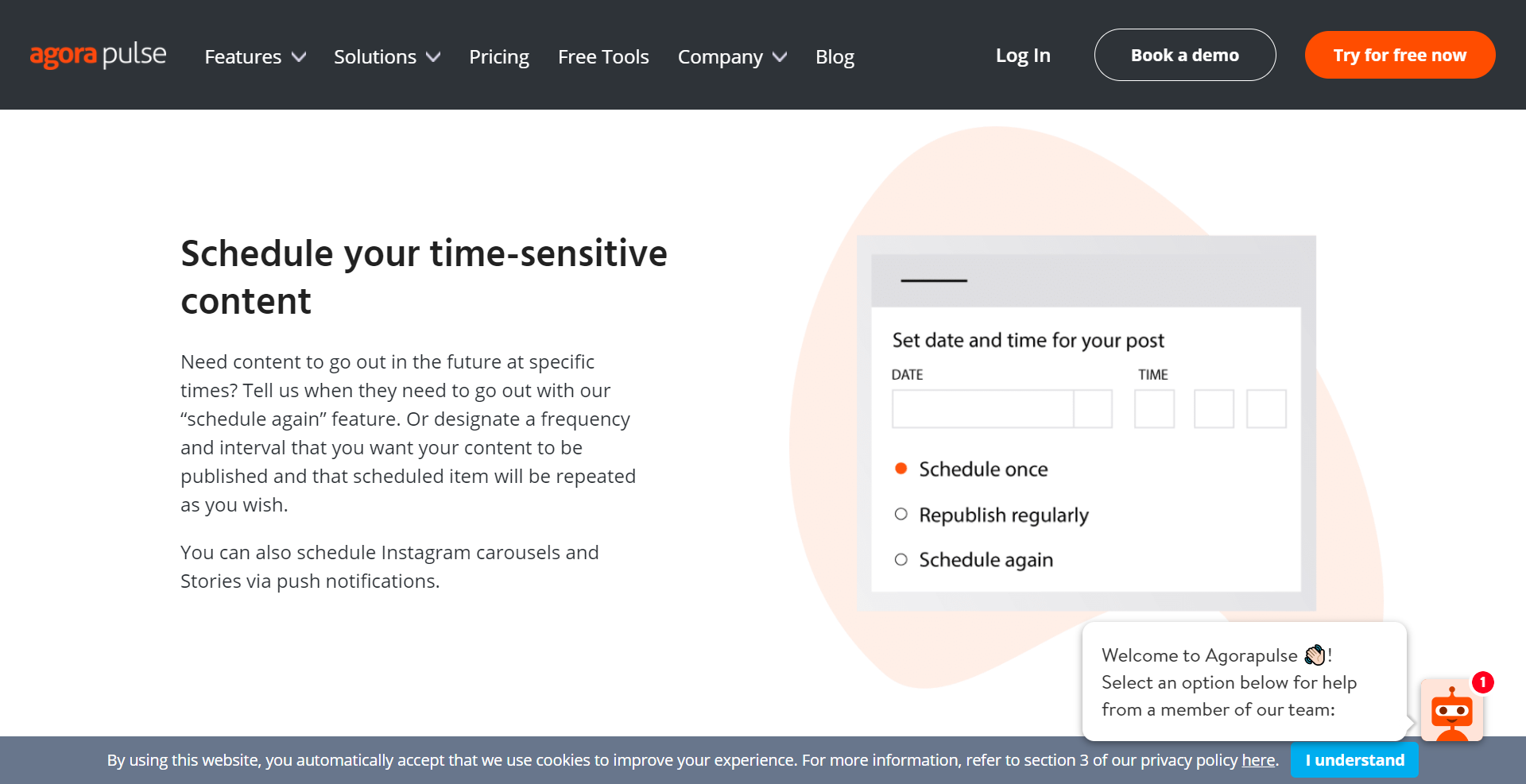Image resolution: width=1526 pixels, height=784 pixels.
Task: Click the Log In link
Action: (x=1023, y=56)
